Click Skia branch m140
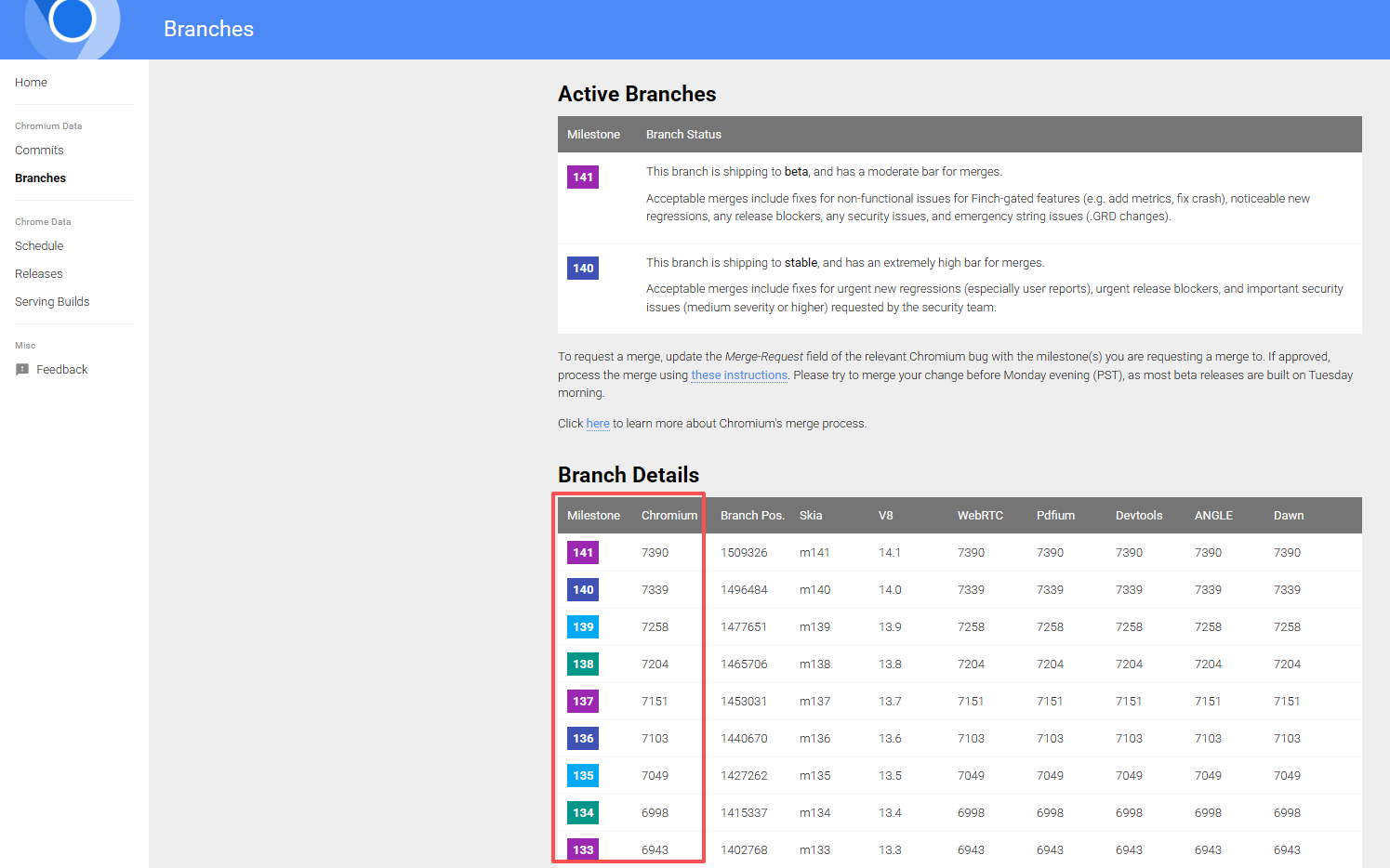 click(814, 590)
